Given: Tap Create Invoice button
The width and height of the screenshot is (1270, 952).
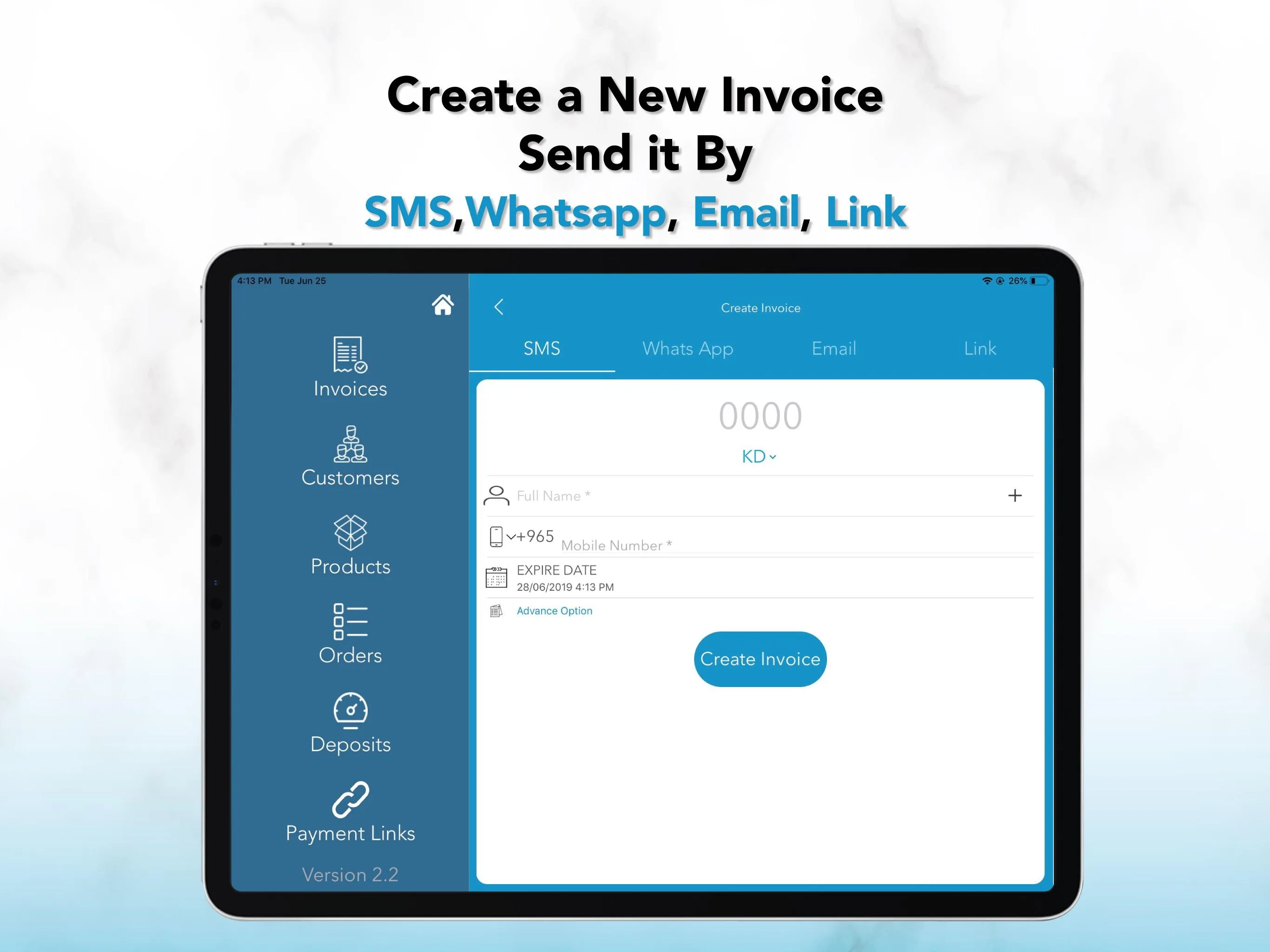Looking at the screenshot, I should (x=760, y=658).
